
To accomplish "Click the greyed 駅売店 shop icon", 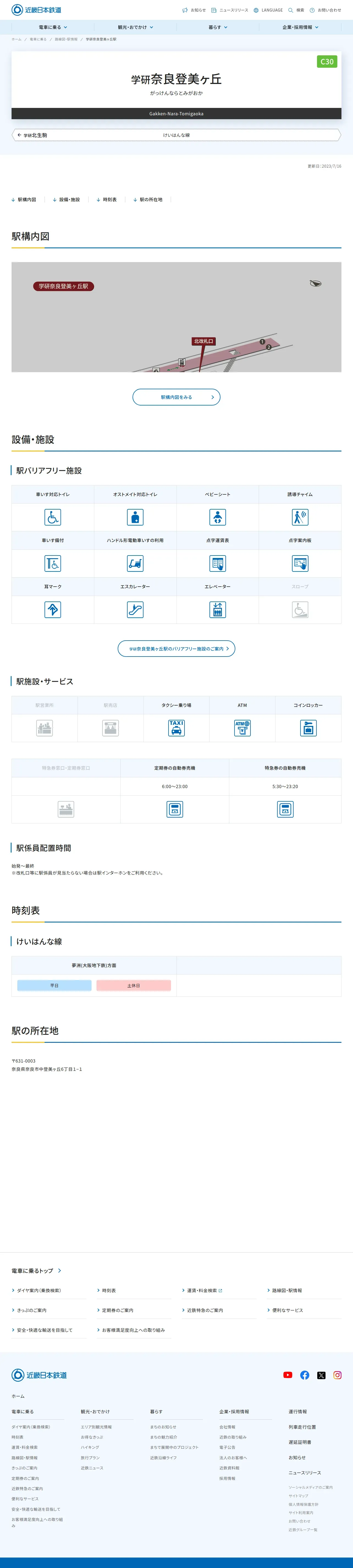I will tap(111, 728).
